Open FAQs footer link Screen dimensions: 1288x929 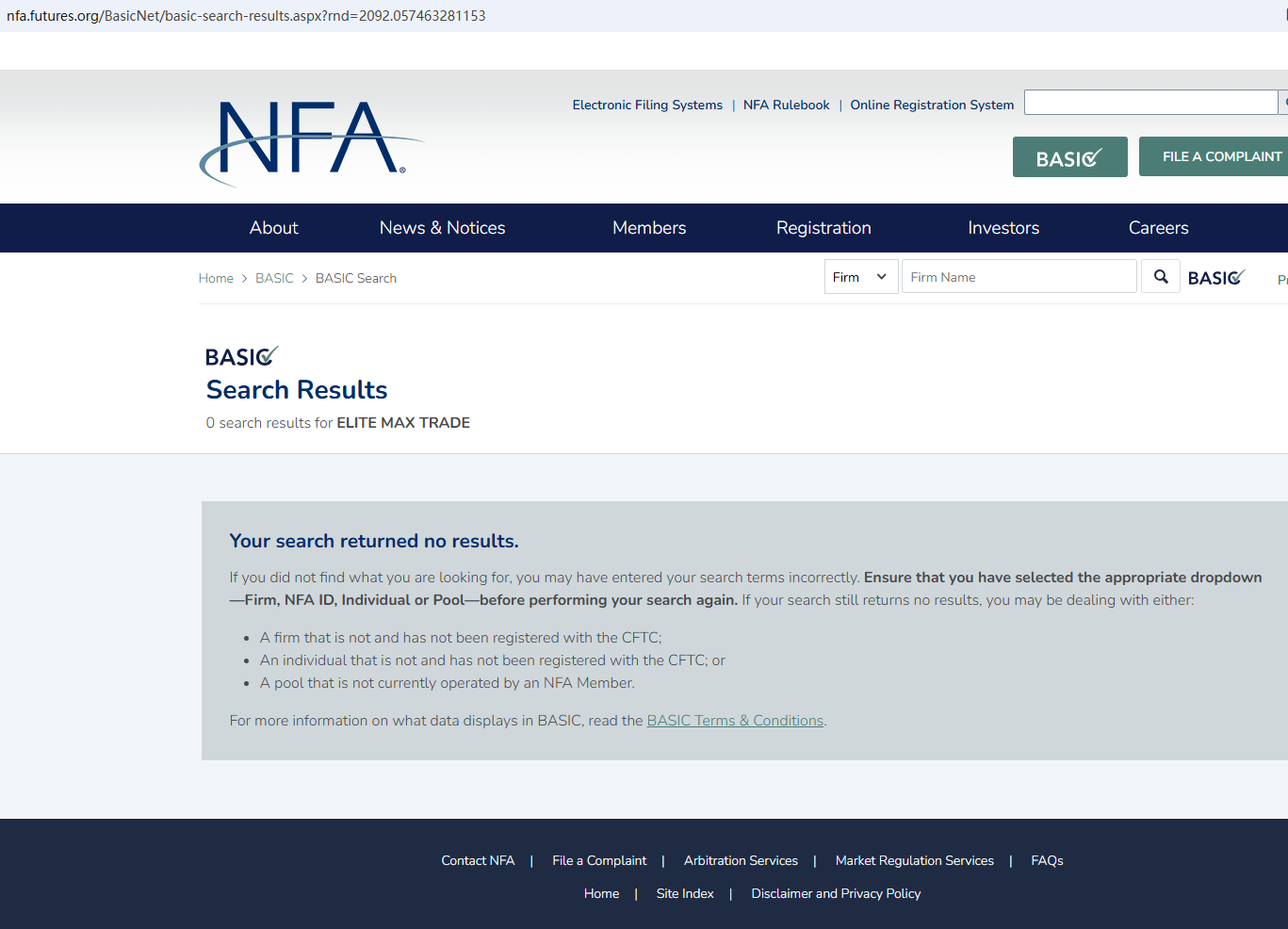[1047, 860]
